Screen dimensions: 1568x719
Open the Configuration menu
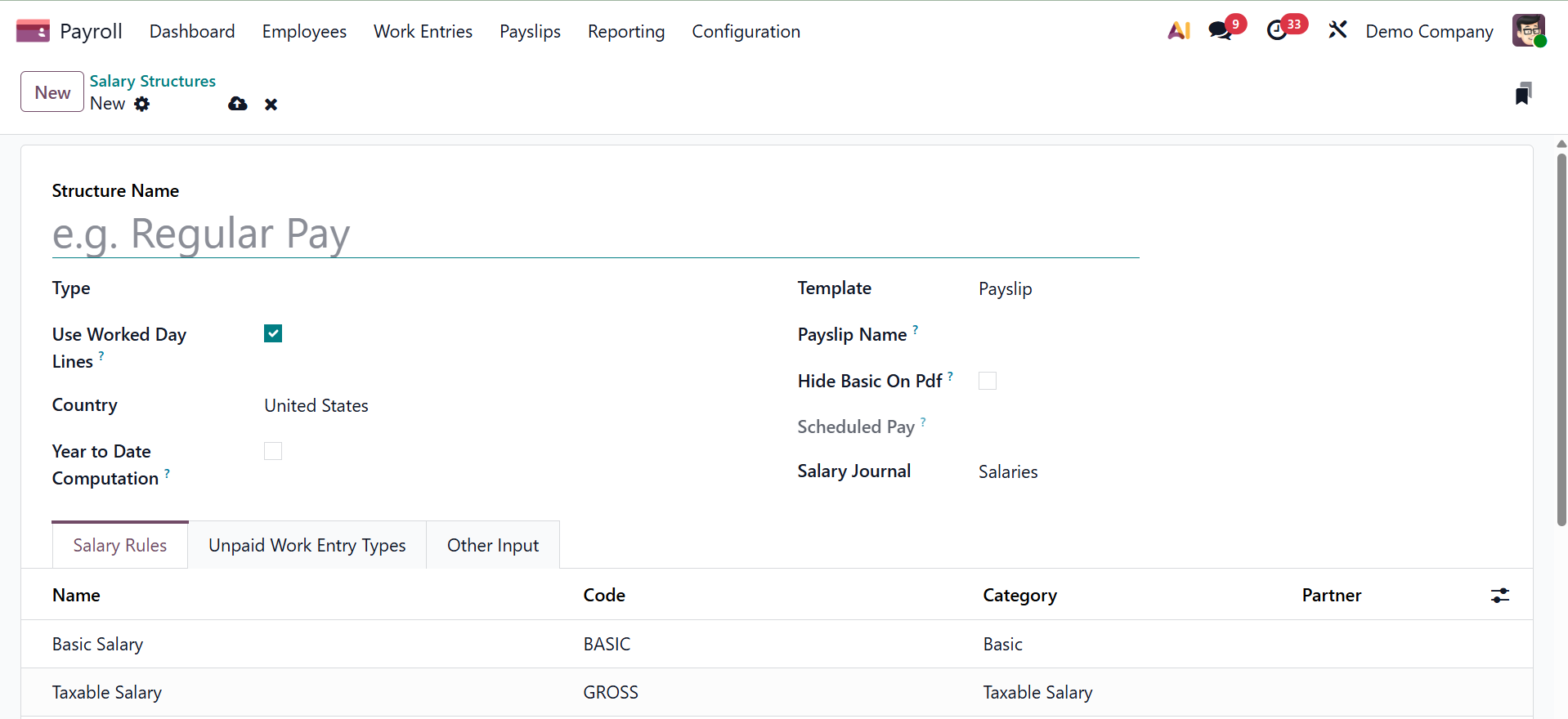coord(746,31)
